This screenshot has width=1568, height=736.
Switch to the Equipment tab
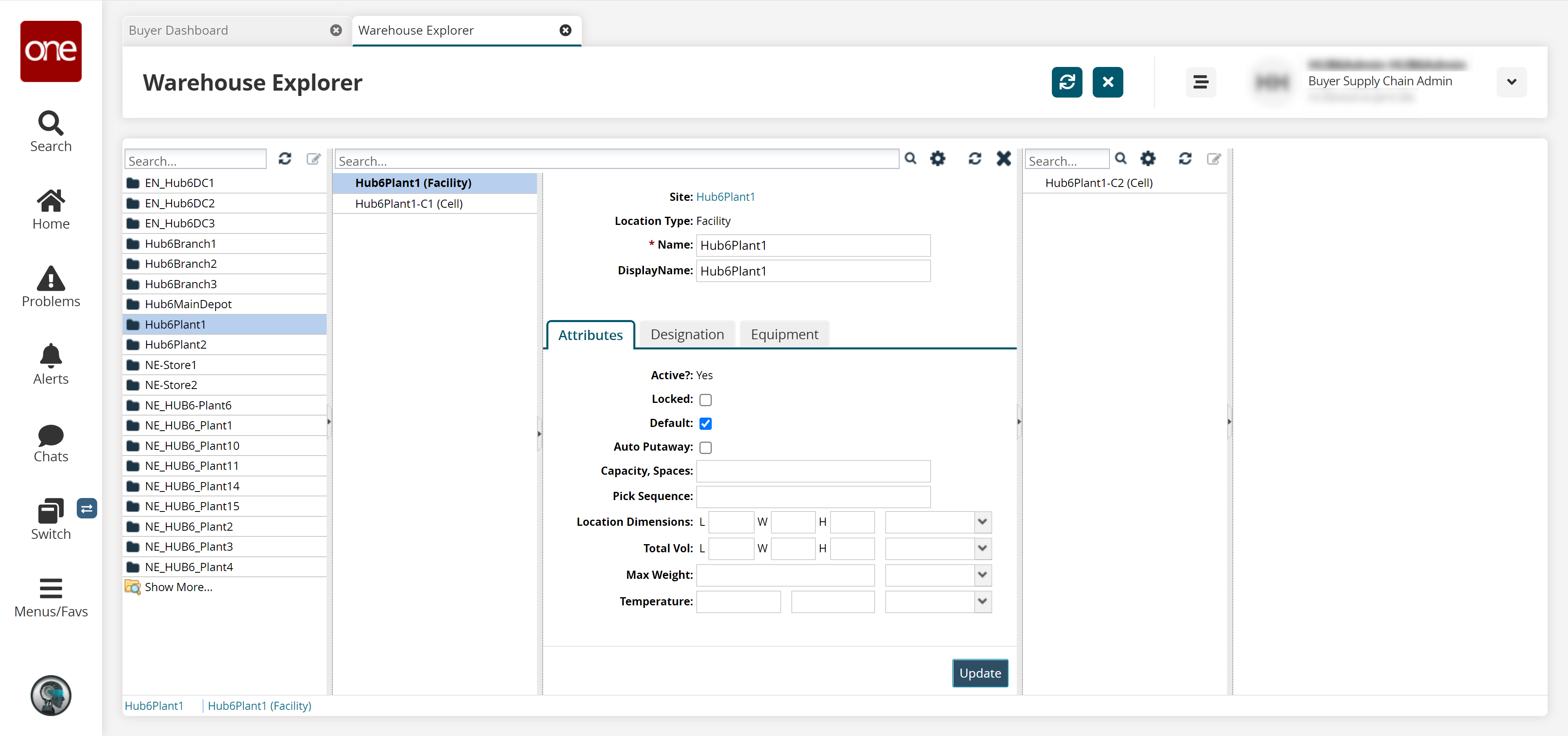tap(784, 335)
